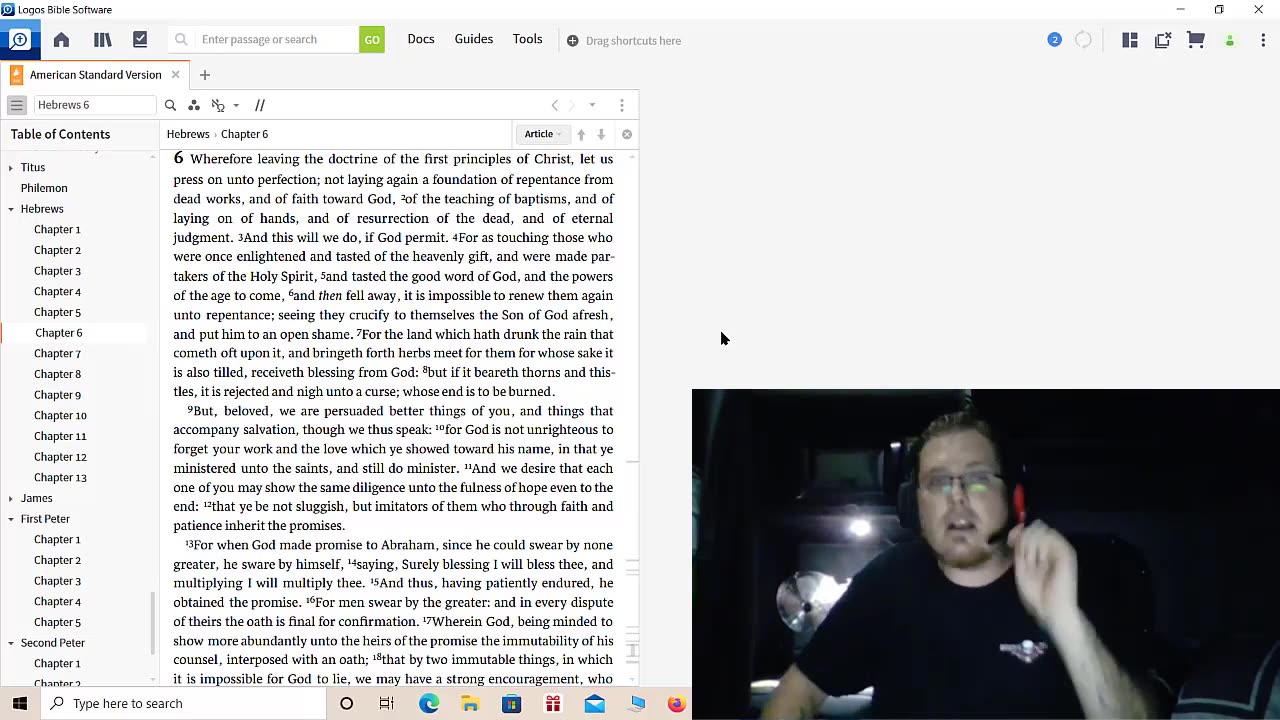Select Hebrews Chapter 1
The image size is (1280, 720).
point(57,229)
